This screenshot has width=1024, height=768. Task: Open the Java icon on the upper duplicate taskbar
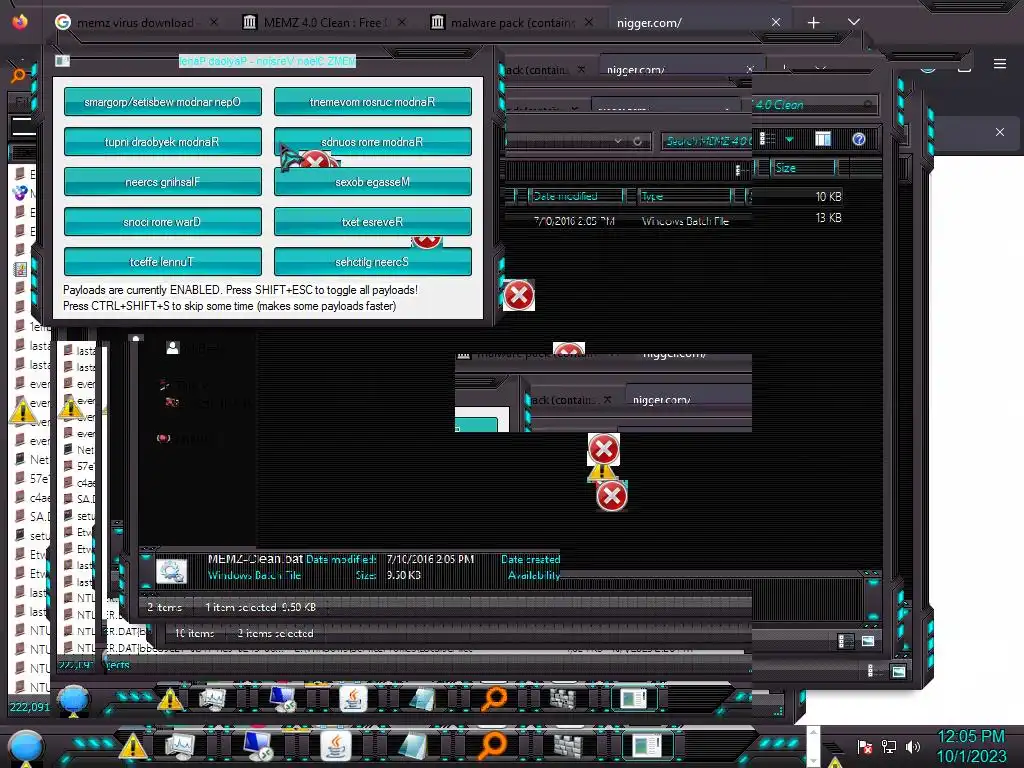[353, 699]
